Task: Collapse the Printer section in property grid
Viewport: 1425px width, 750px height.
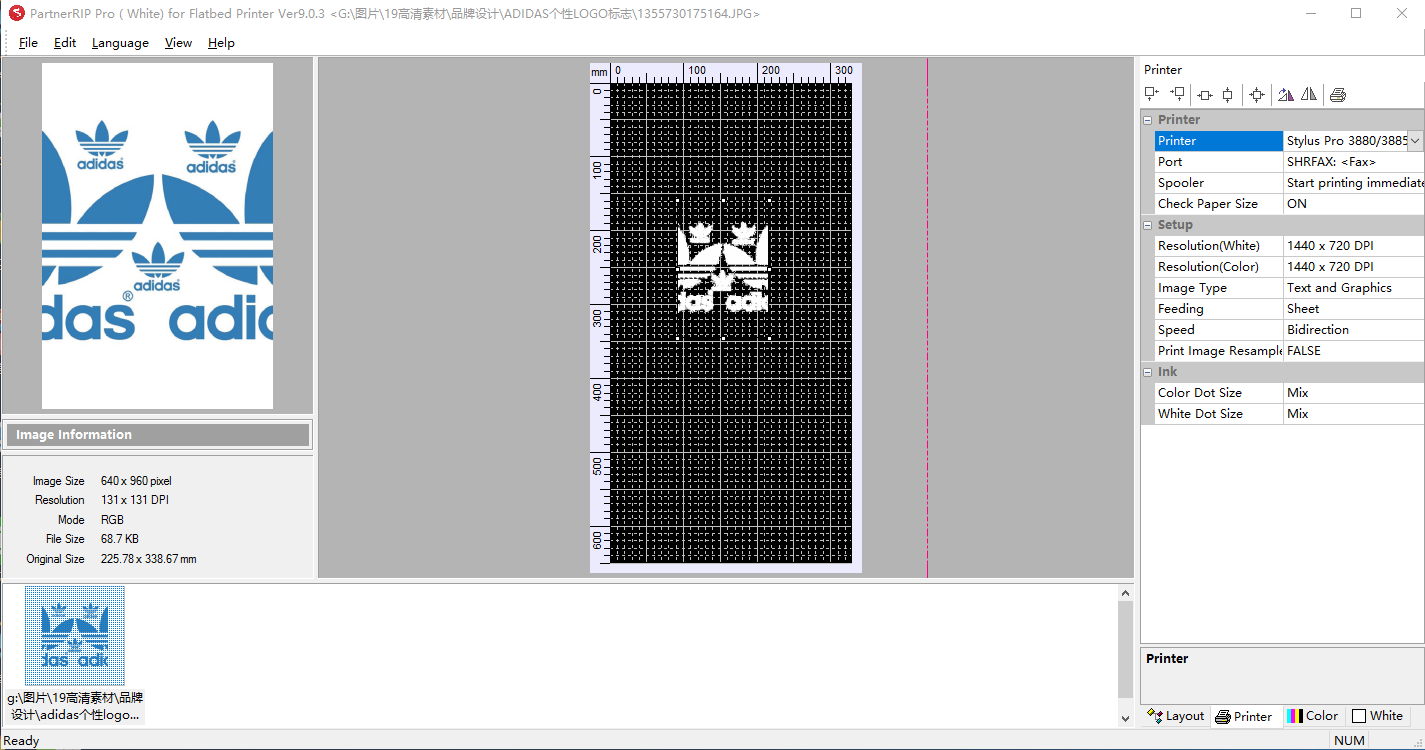Action: point(1148,120)
